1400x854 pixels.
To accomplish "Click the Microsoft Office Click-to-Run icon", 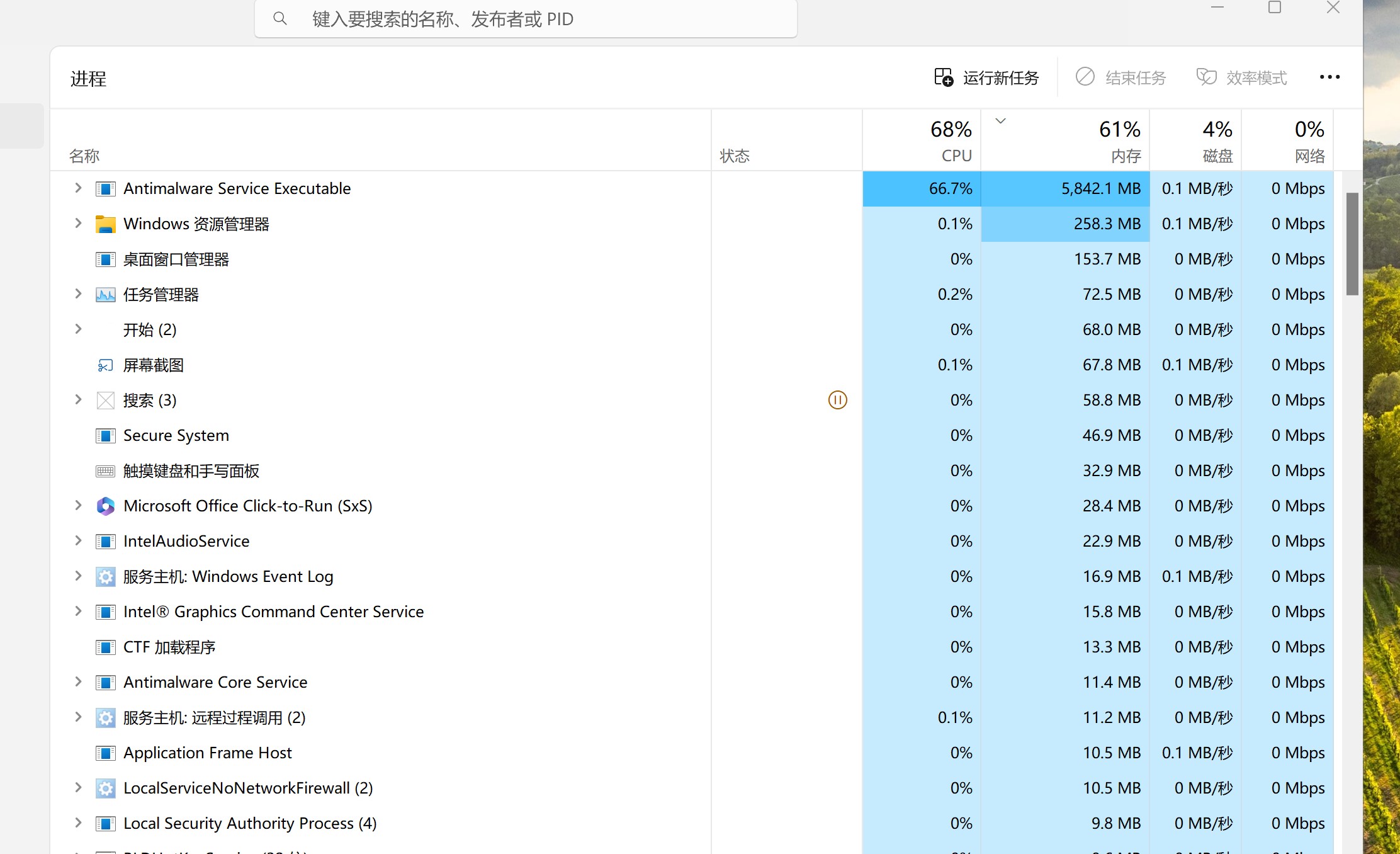I will click(105, 506).
